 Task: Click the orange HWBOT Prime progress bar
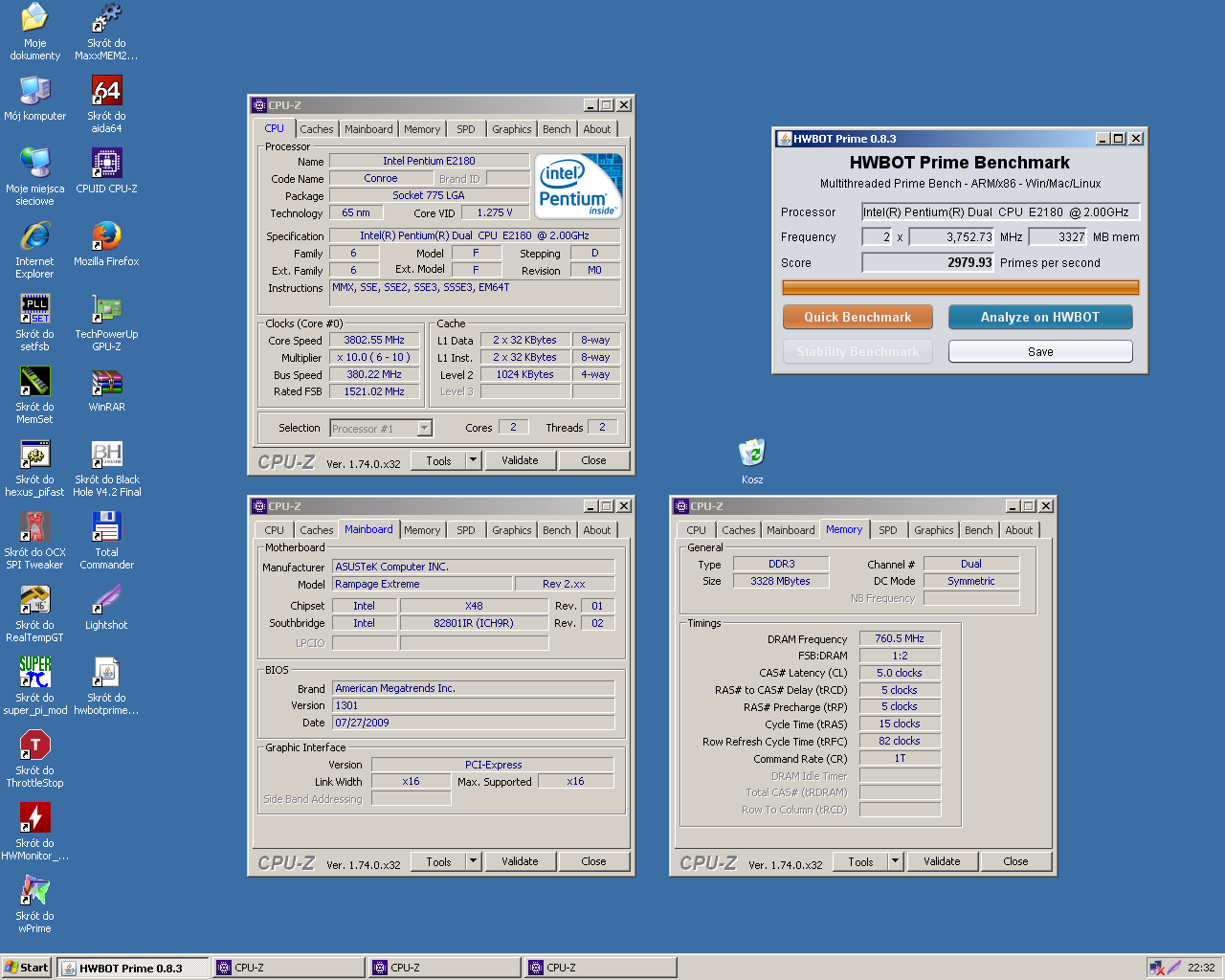coord(960,287)
